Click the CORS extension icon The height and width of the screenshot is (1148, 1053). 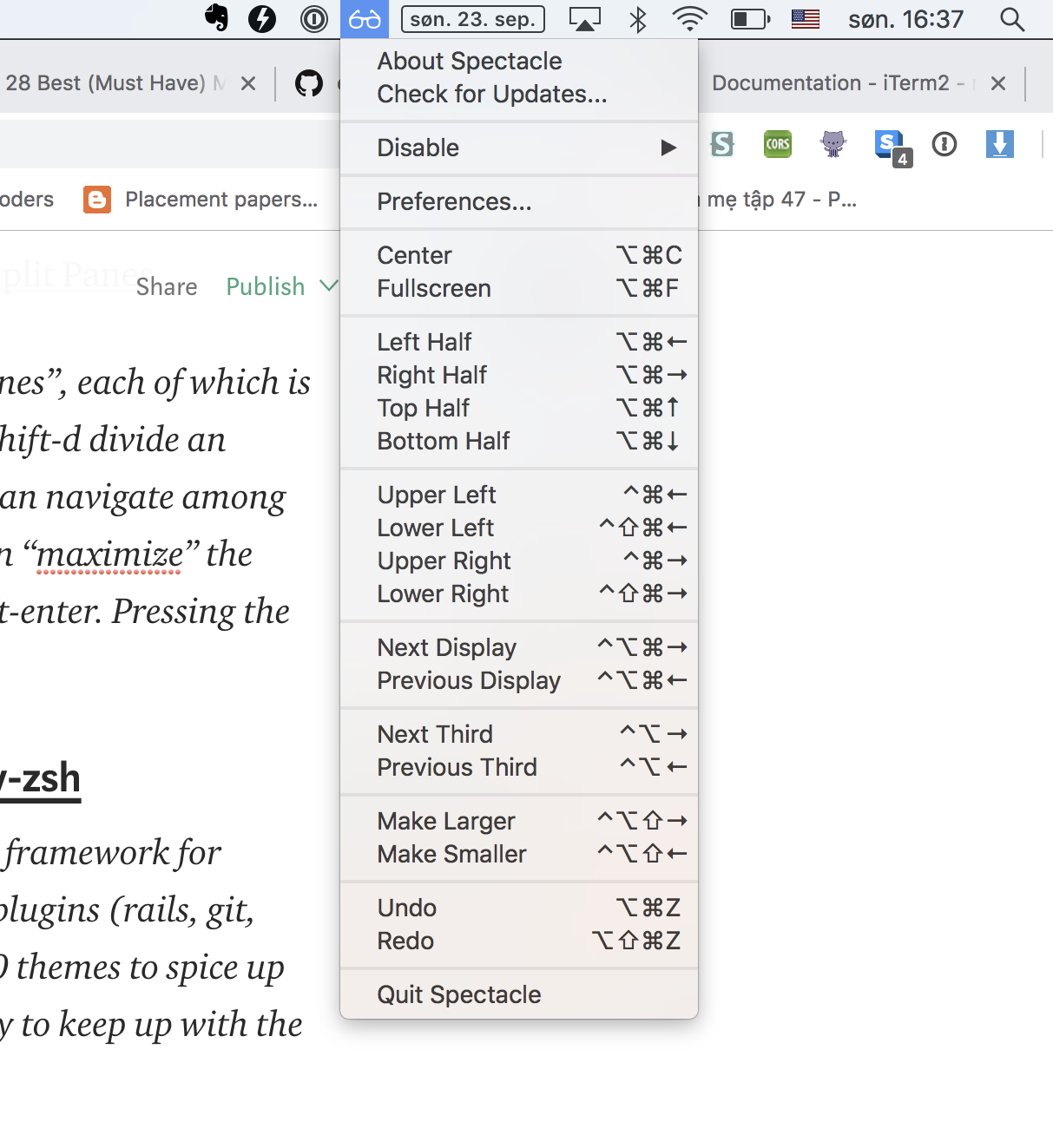(778, 144)
